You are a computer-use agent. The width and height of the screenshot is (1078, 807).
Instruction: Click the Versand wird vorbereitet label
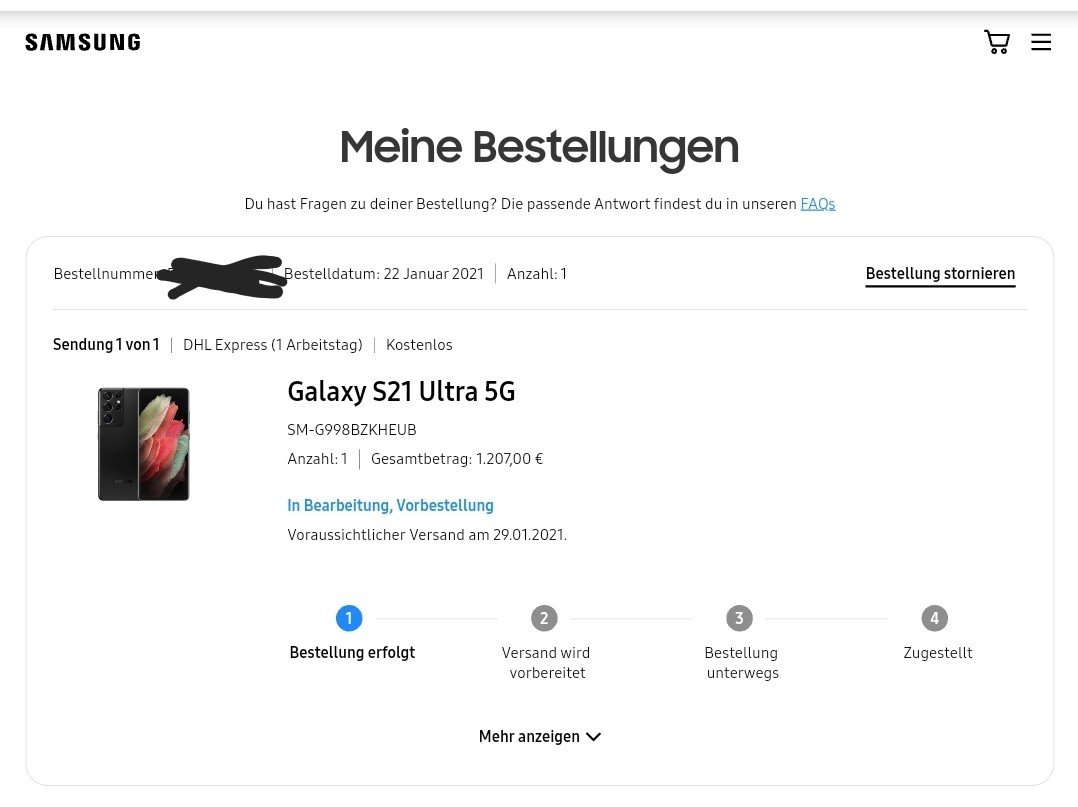click(547, 663)
